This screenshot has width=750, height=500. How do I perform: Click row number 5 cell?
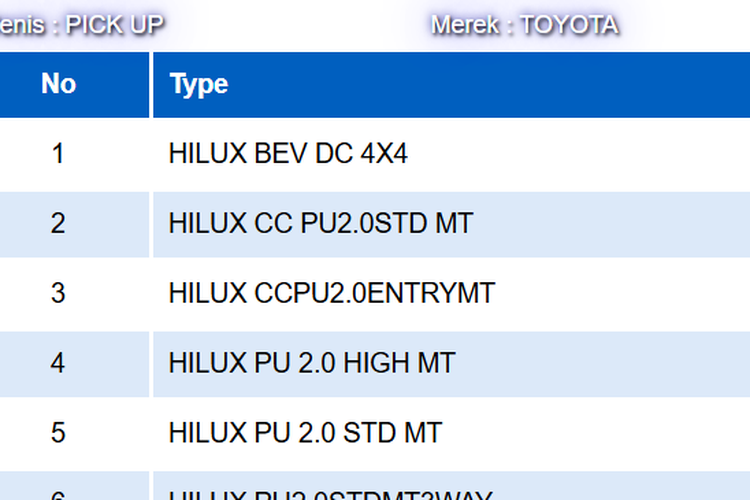pos(58,433)
